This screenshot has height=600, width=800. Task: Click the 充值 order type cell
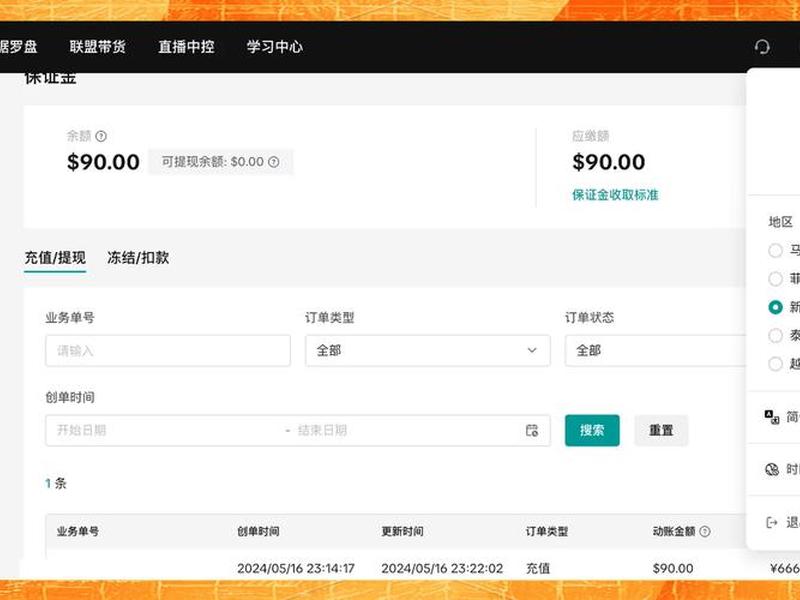coord(538,568)
